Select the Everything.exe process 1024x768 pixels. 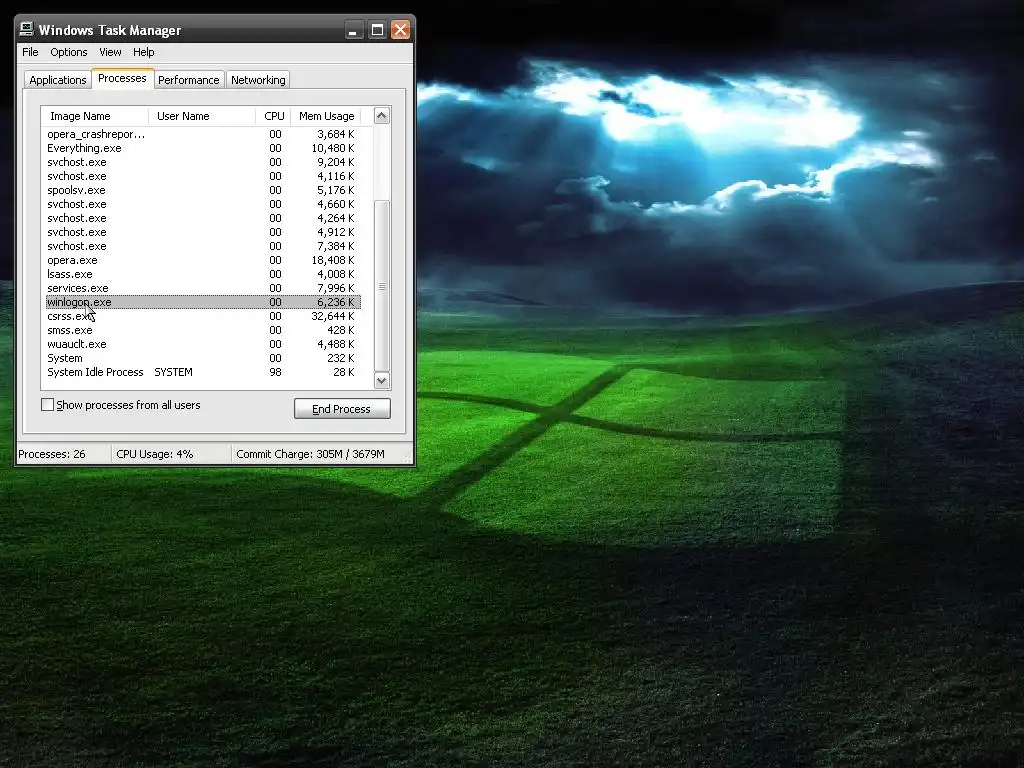pos(203,148)
